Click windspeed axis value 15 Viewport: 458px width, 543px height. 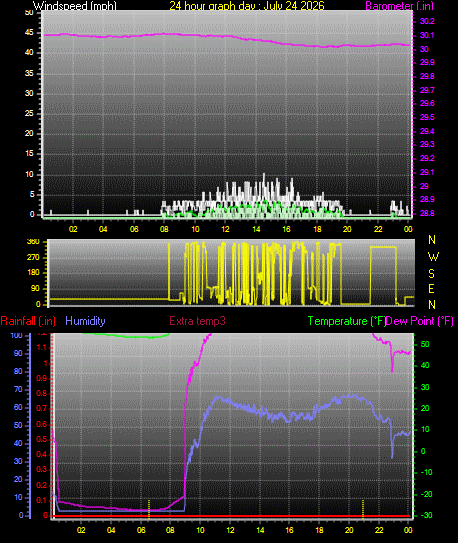pyautogui.click(x=29, y=154)
